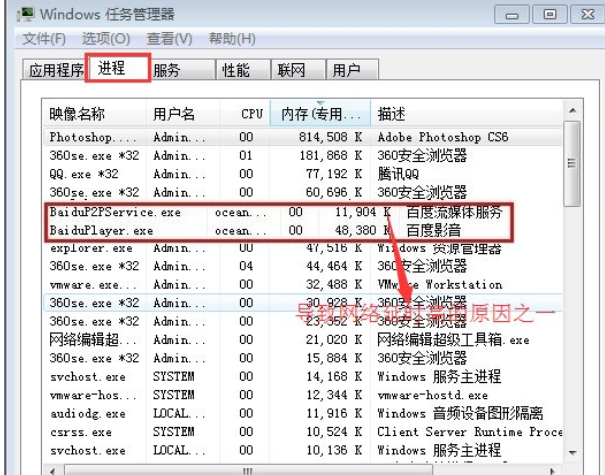
Task: Close the Task Manager window
Action: click(x=587, y=15)
